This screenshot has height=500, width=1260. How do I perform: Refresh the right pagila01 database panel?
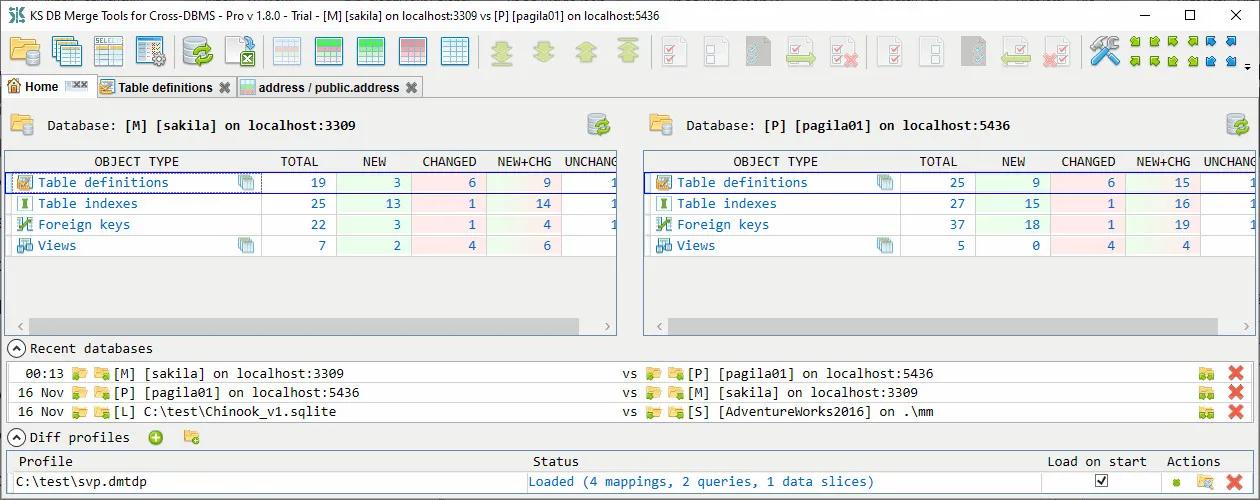1238,125
